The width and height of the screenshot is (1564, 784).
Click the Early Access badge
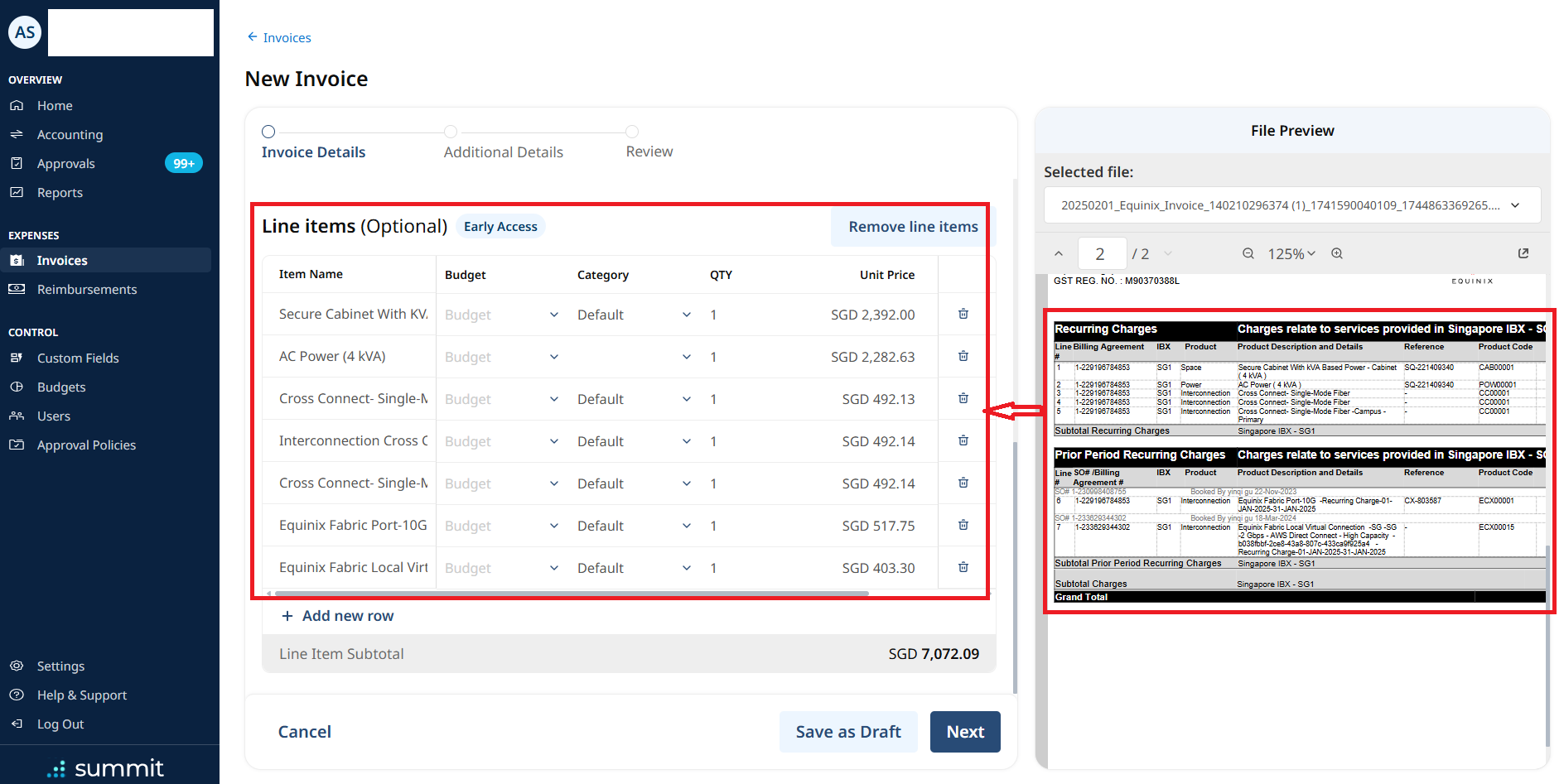coord(500,227)
